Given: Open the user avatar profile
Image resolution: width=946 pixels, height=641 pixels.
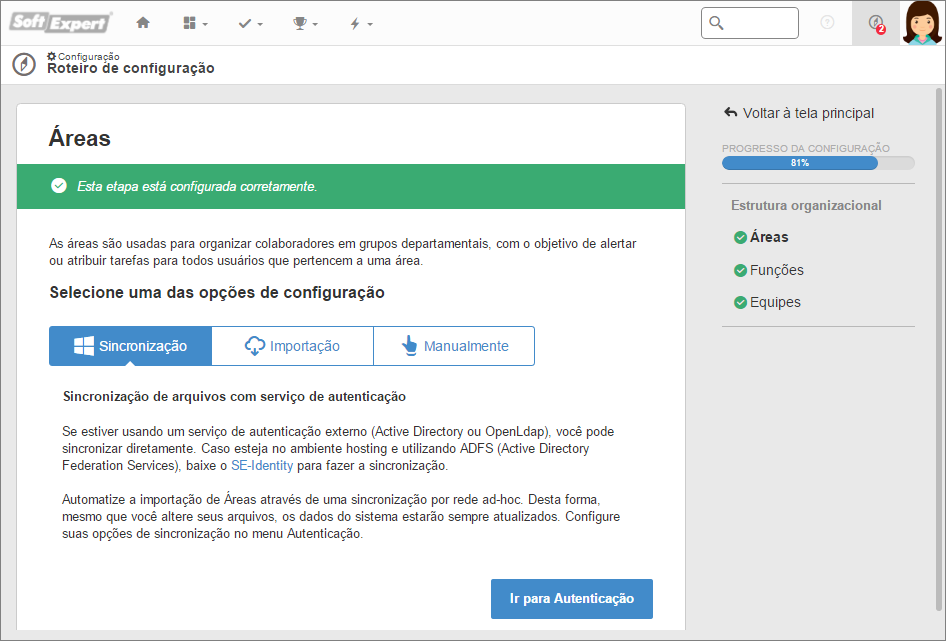Looking at the screenshot, I should [922, 23].
